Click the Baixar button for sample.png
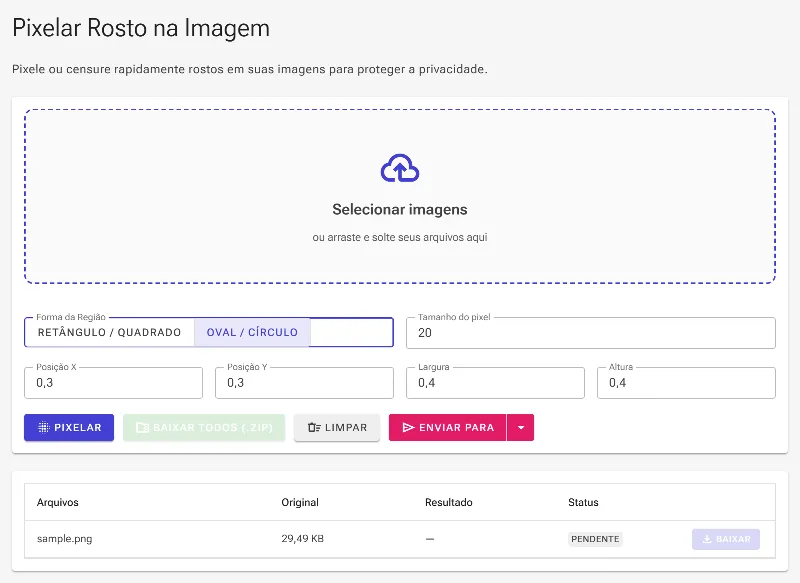This screenshot has width=800, height=583. tap(726, 539)
